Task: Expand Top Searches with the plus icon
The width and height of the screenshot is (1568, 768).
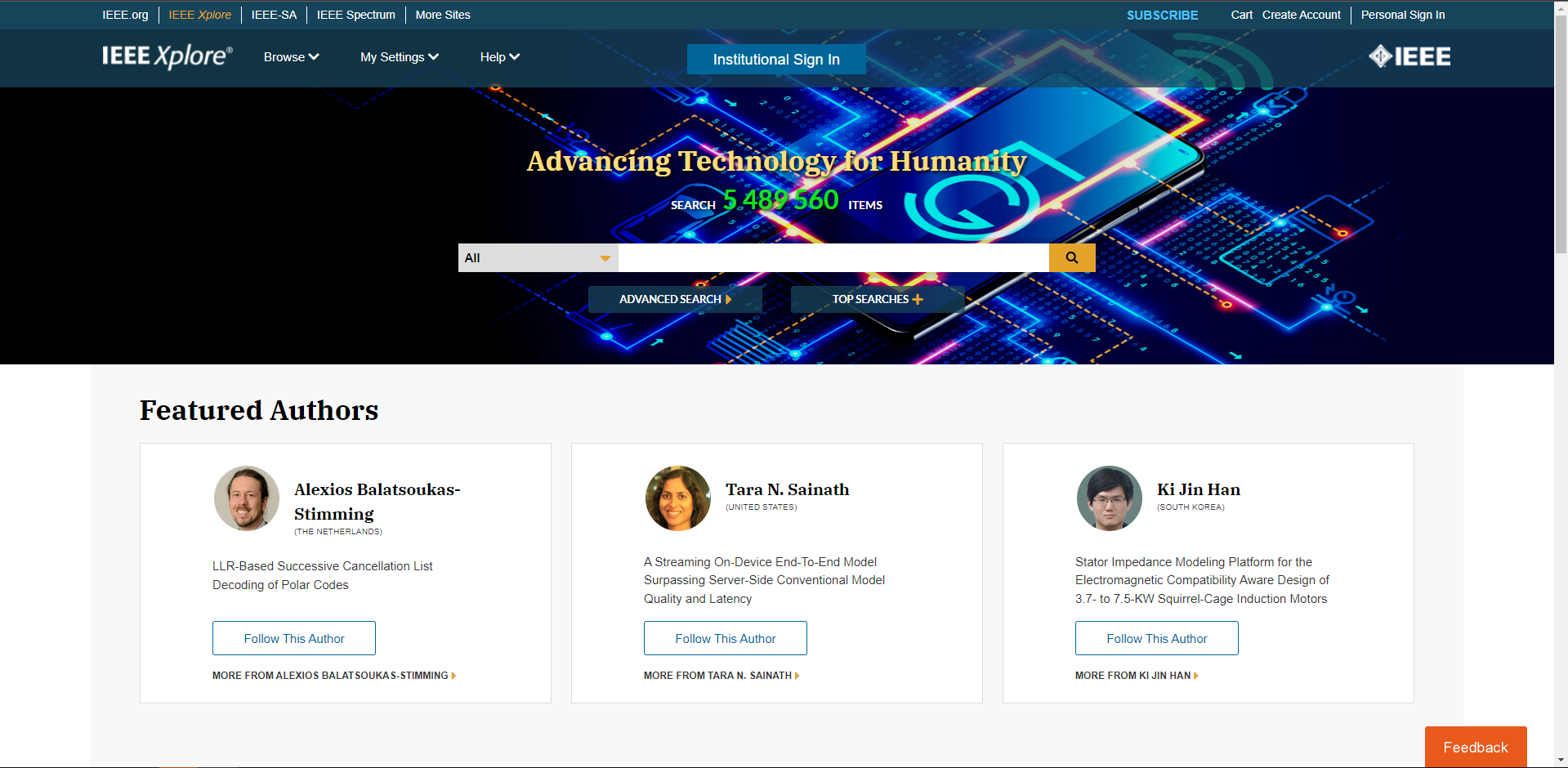Action: tap(878, 299)
